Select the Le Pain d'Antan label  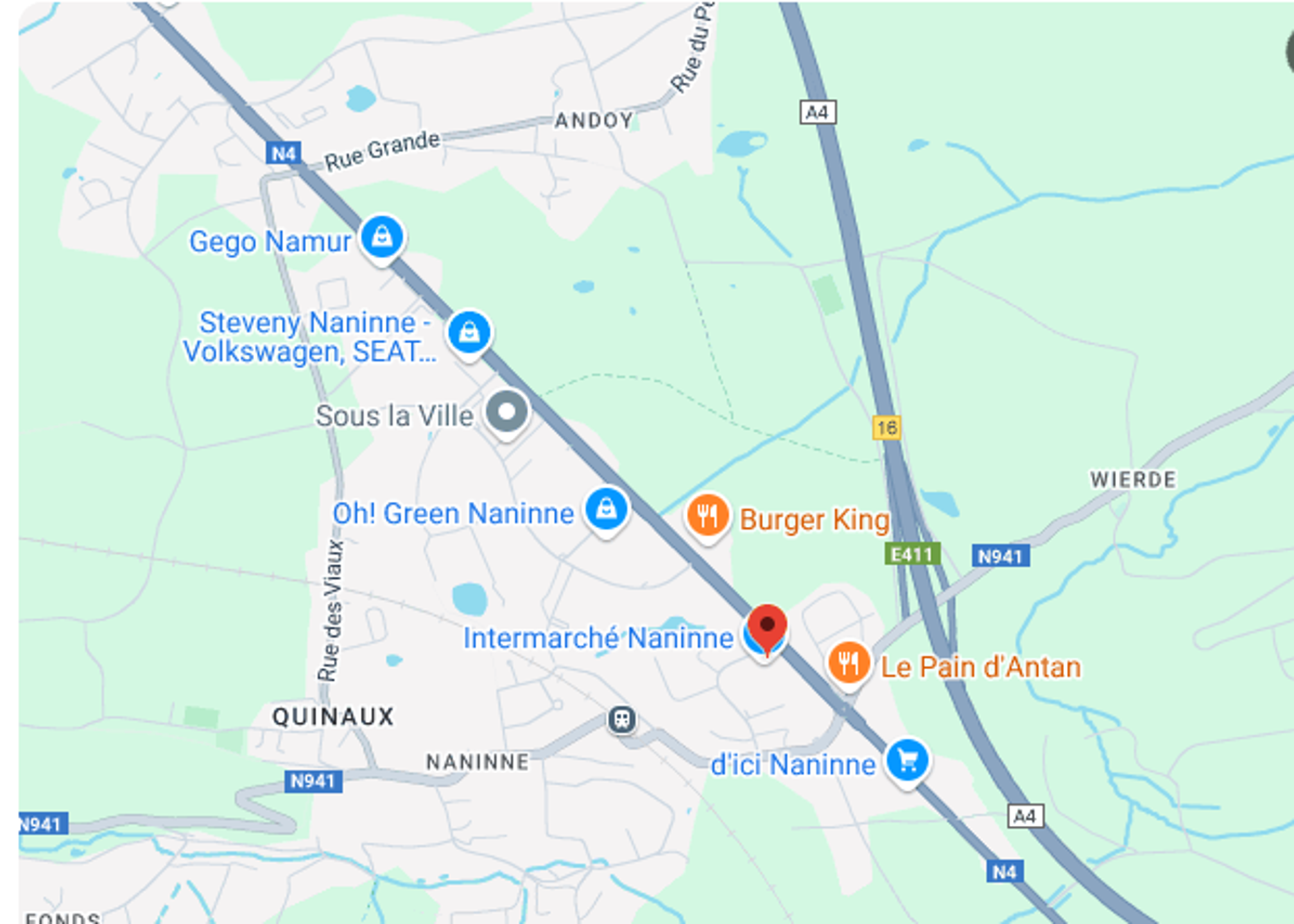(x=981, y=667)
